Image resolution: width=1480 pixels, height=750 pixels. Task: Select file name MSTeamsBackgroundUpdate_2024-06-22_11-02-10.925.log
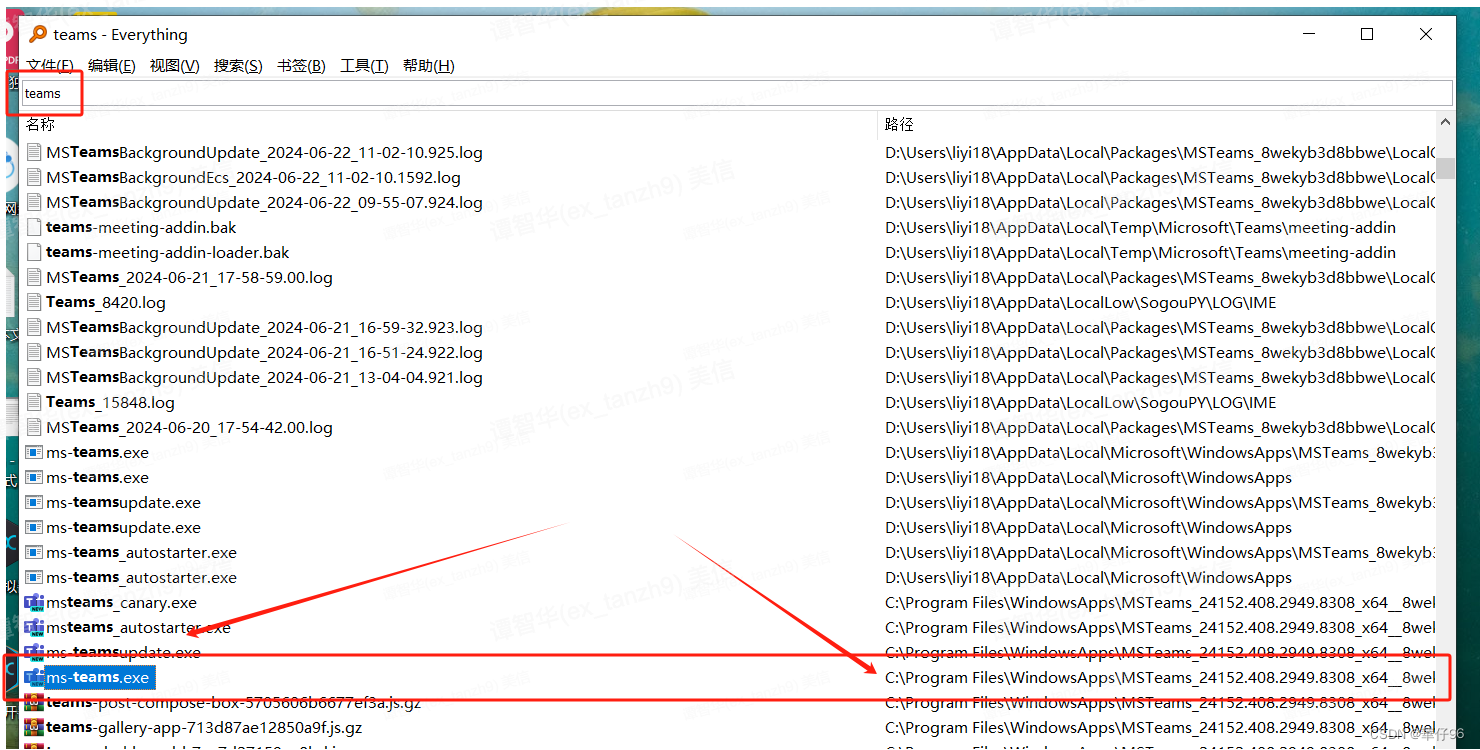[x=264, y=153]
